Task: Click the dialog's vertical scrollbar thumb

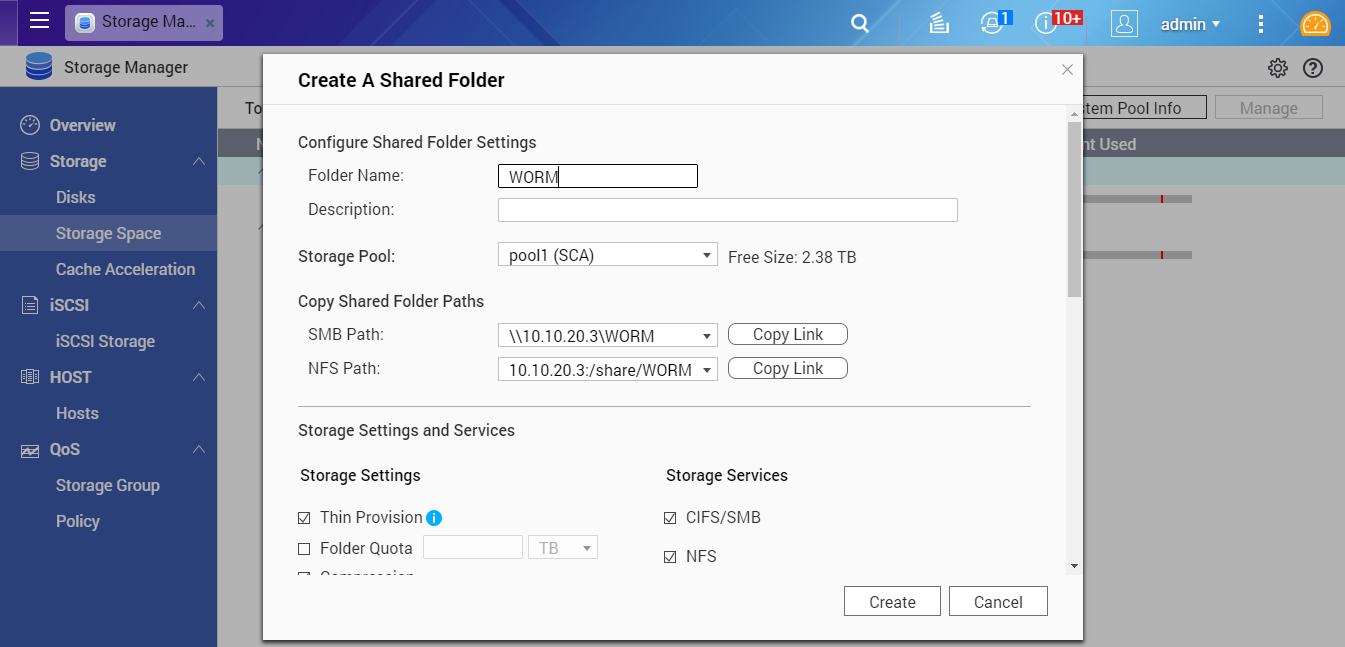Action: (x=1074, y=210)
